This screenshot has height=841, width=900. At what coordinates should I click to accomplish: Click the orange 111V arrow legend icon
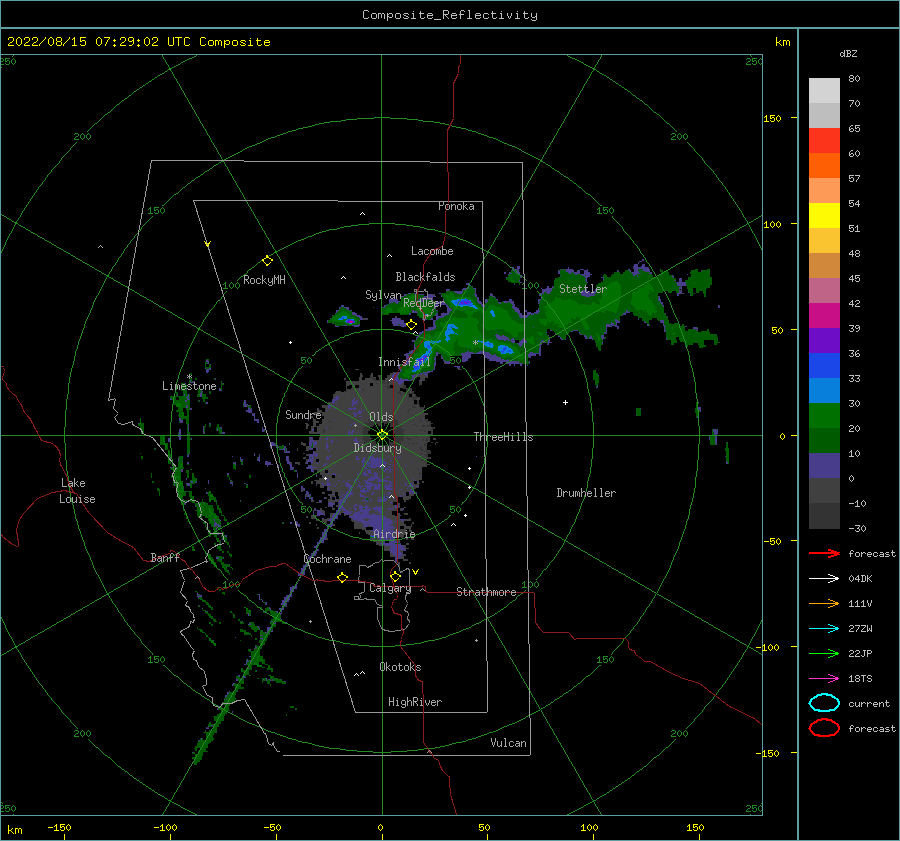click(824, 603)
